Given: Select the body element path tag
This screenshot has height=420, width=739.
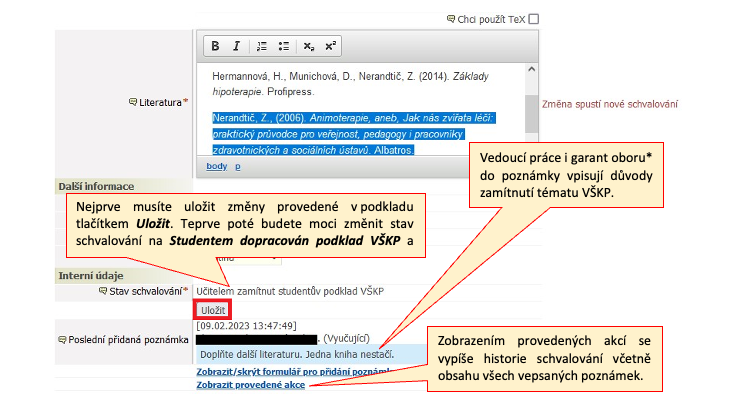Looking at the screenshot, I should (x=216, y=166).
